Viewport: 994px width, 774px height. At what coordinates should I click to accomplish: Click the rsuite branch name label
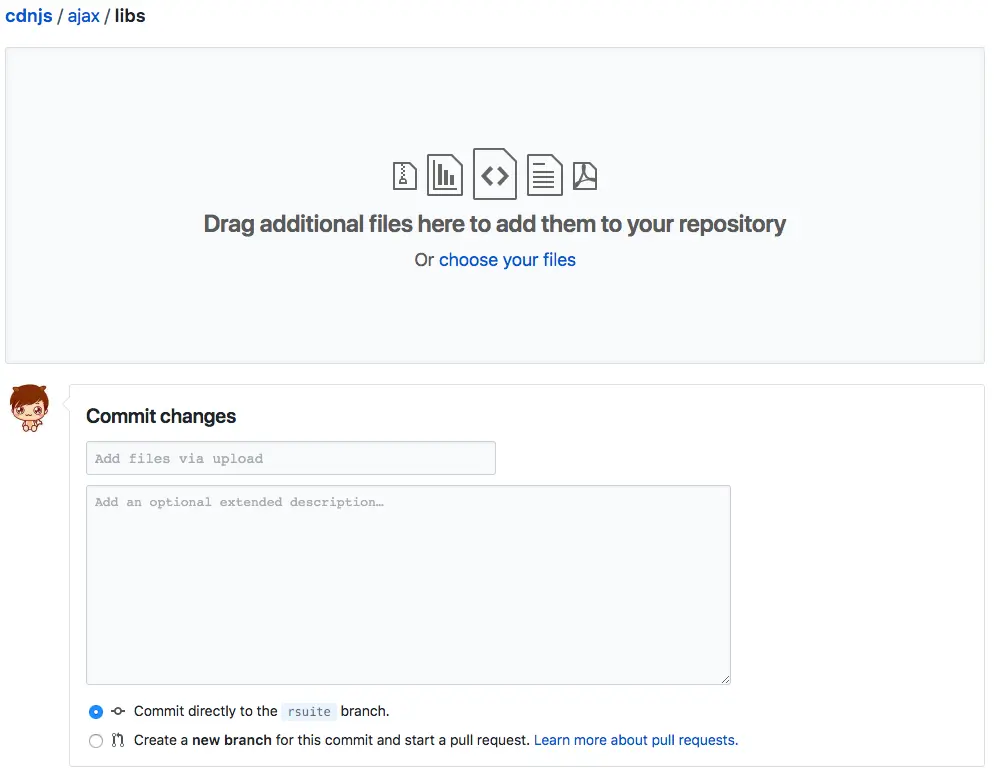coord(309,712)
